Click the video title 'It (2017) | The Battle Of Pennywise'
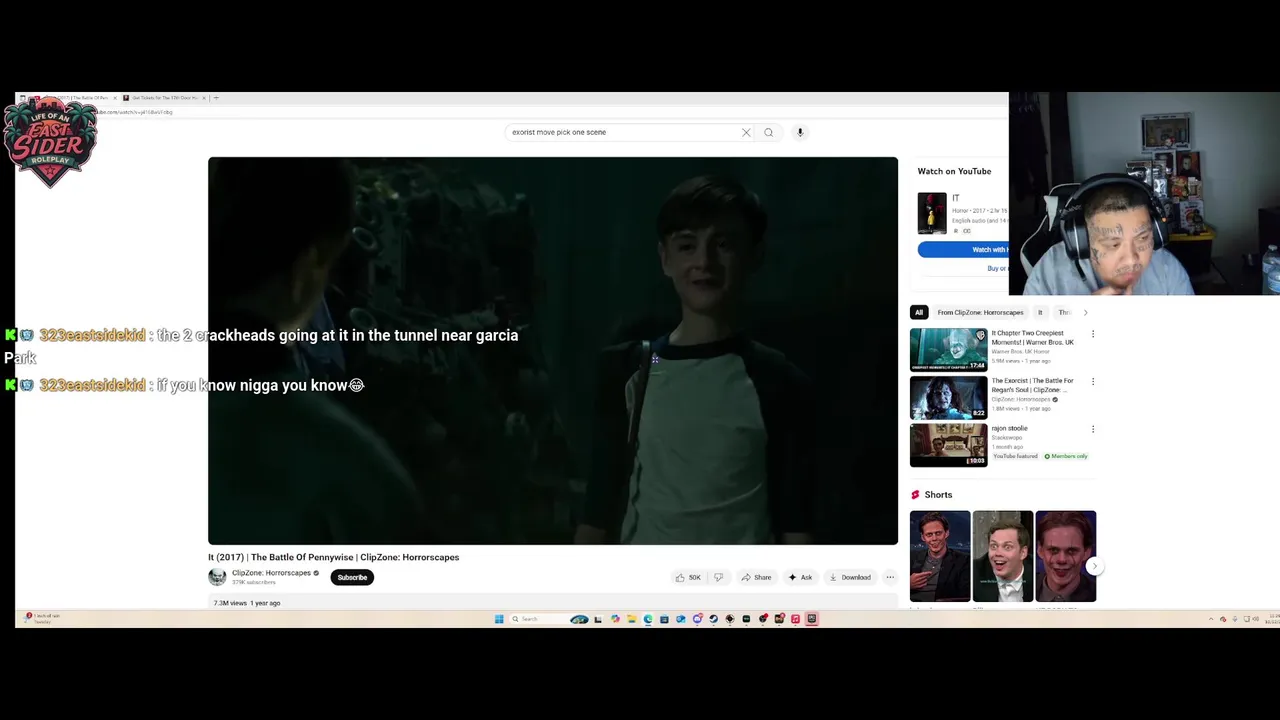The height and width of the screenshot is (720, 1280). pyautogui.click(x=333, y=557)
